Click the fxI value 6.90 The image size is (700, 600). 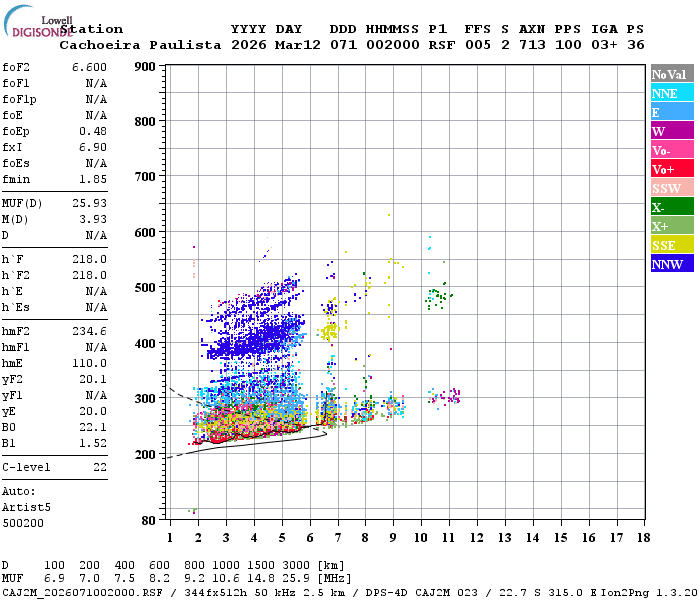coord(93,148)
